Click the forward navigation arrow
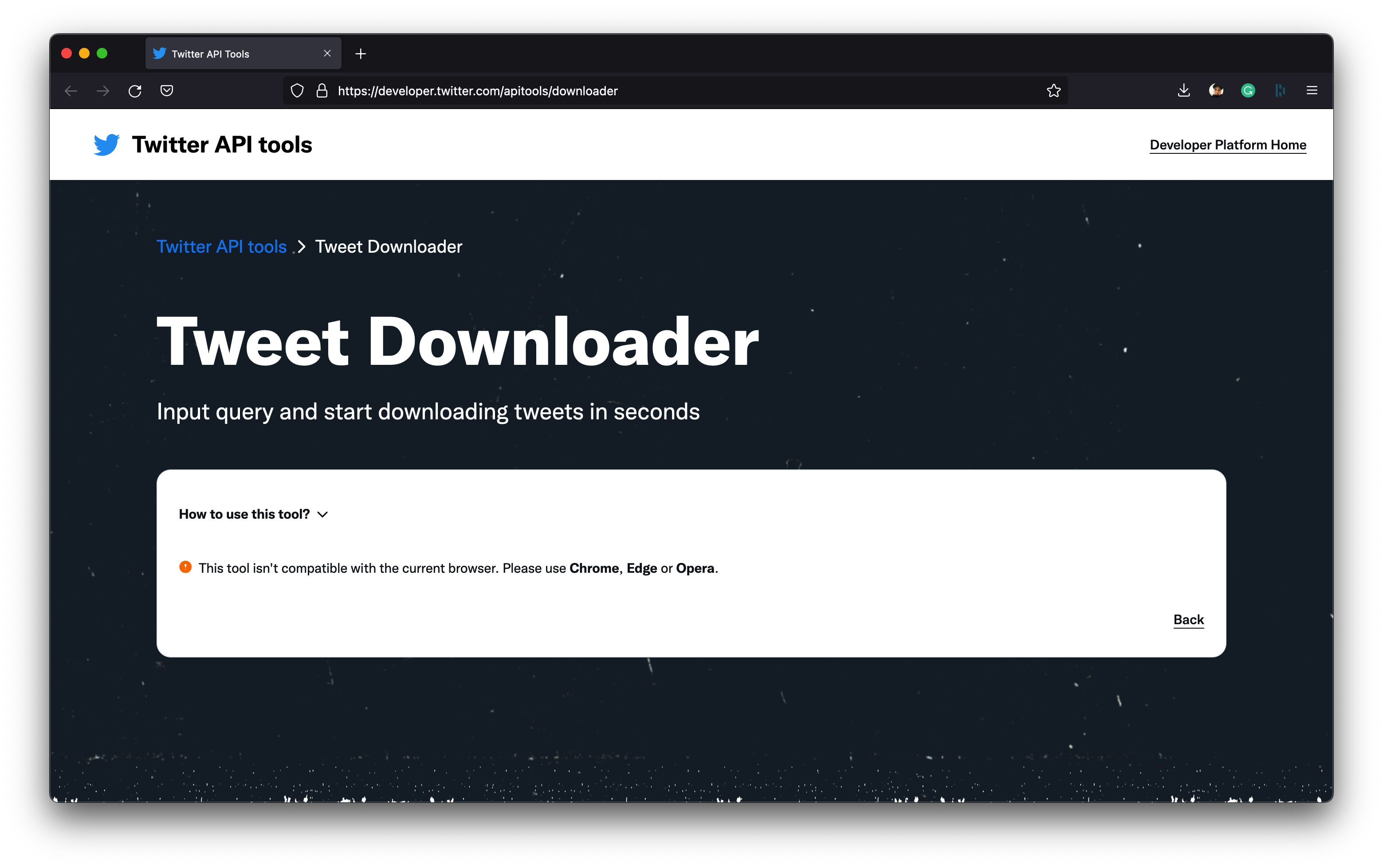 [103, 91]
